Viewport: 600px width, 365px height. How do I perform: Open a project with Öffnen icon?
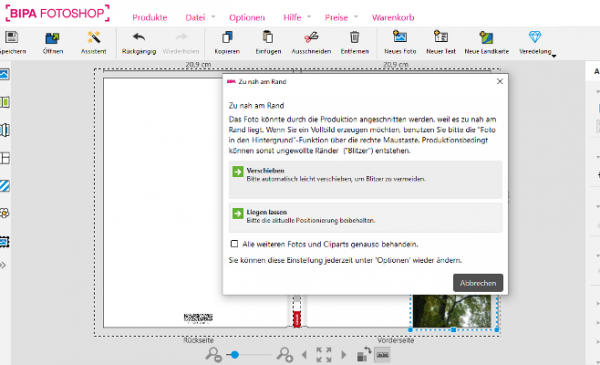[x=52, y=38]
